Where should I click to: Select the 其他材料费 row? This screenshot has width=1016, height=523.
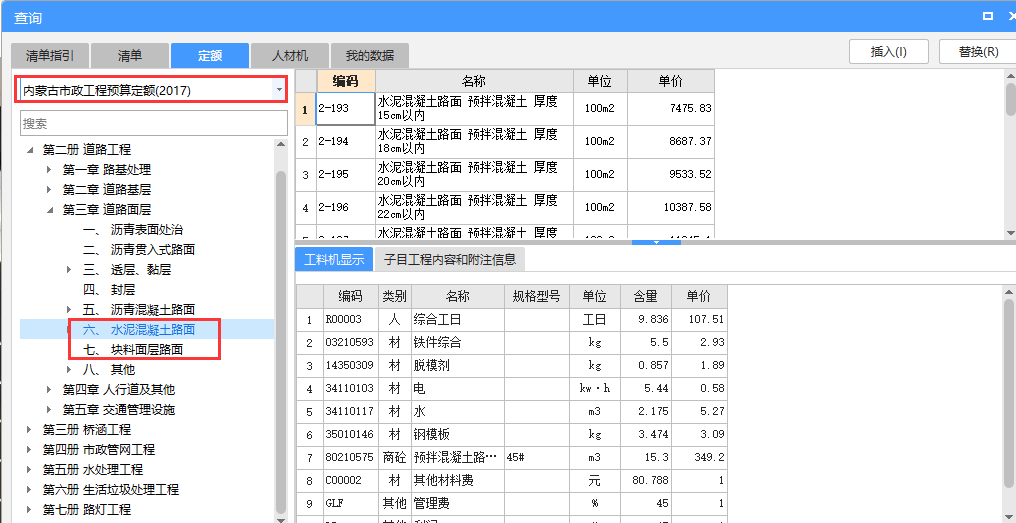pyautogui.click(x=512, y=481)
